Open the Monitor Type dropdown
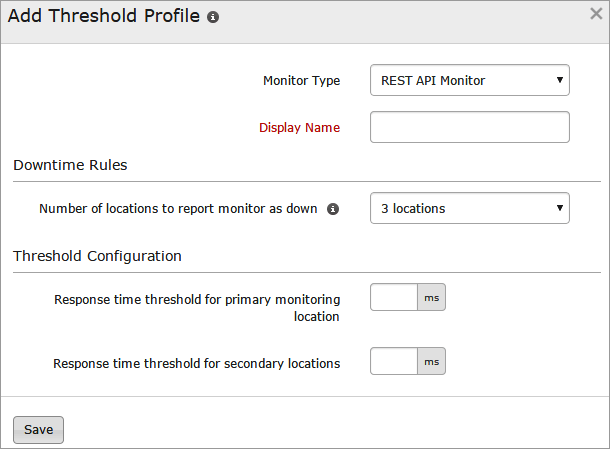 pos(469,80)
